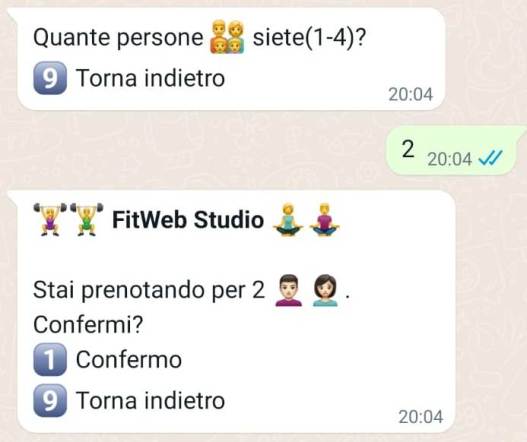Click the second lotus position emoji in purple
The image size is (527, 442).
coord(324,219)
